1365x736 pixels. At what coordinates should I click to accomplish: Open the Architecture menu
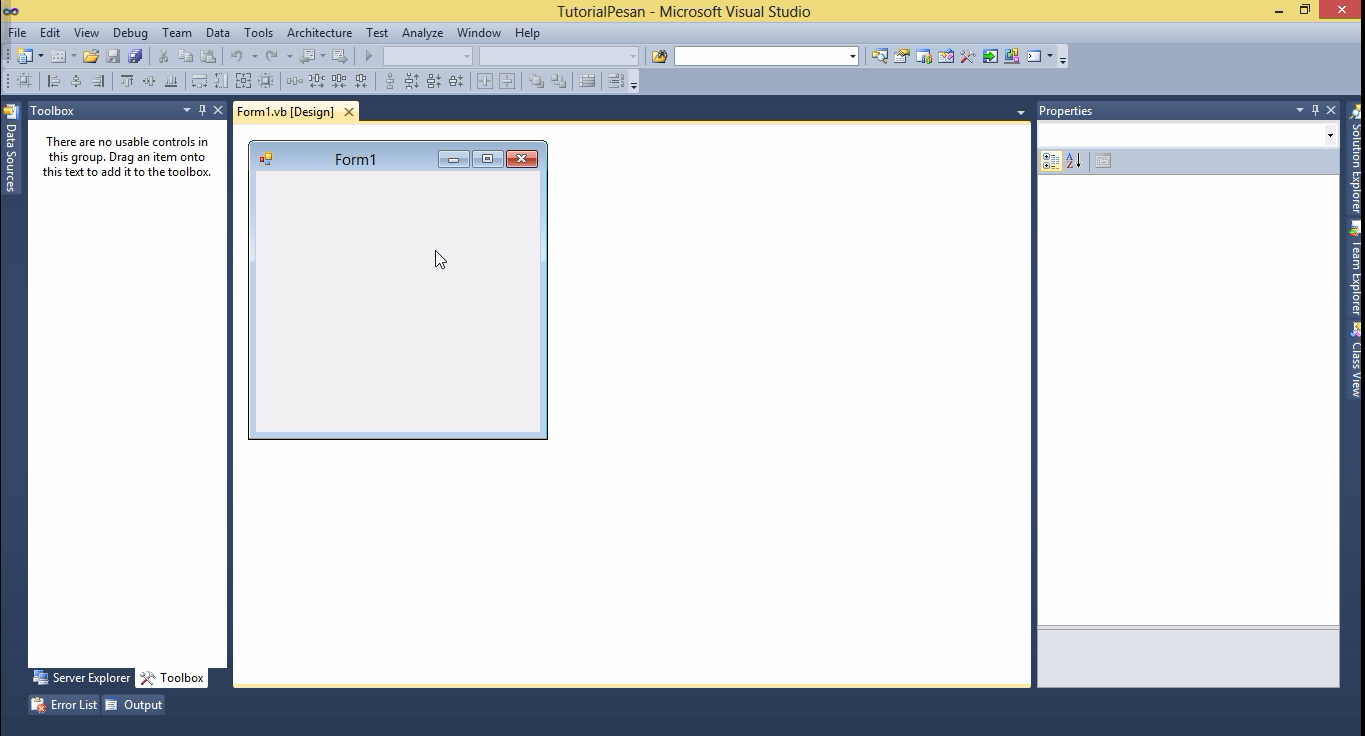point(319,33)
